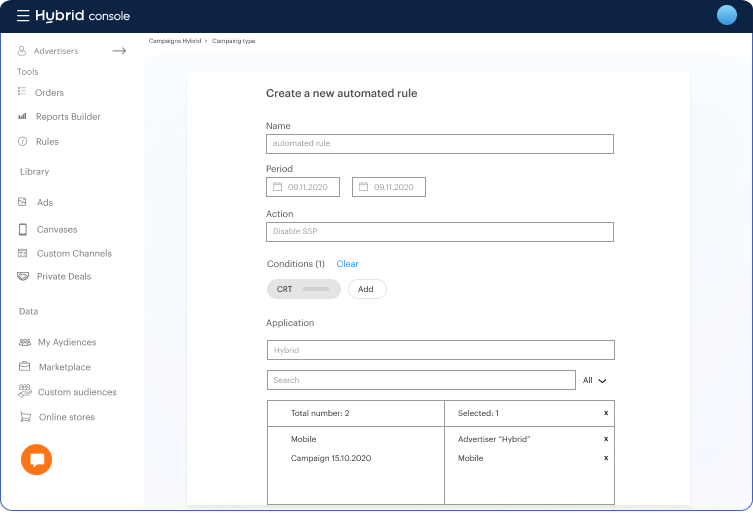The height and width of the screenshot is (513, 753).
Task: Open the Rules section
Action: click(47, 142)
